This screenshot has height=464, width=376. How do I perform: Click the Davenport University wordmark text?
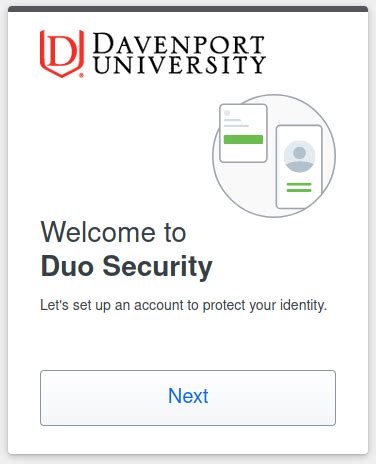point(179,53)
